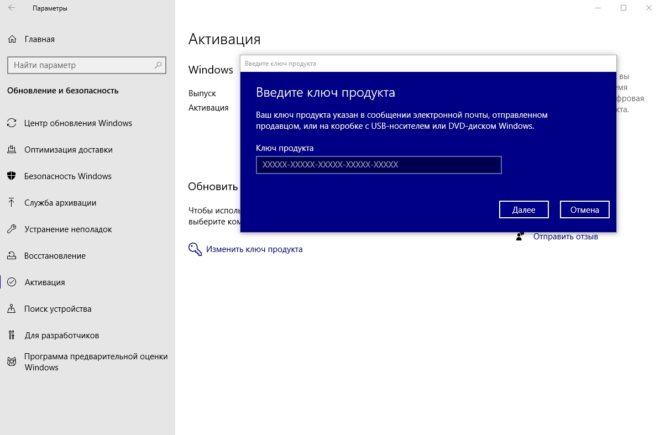Select Устранение неполадок in sidebar
Image resolution: width=660 pixels, height=435 pixels.
(x=68, y=229)
